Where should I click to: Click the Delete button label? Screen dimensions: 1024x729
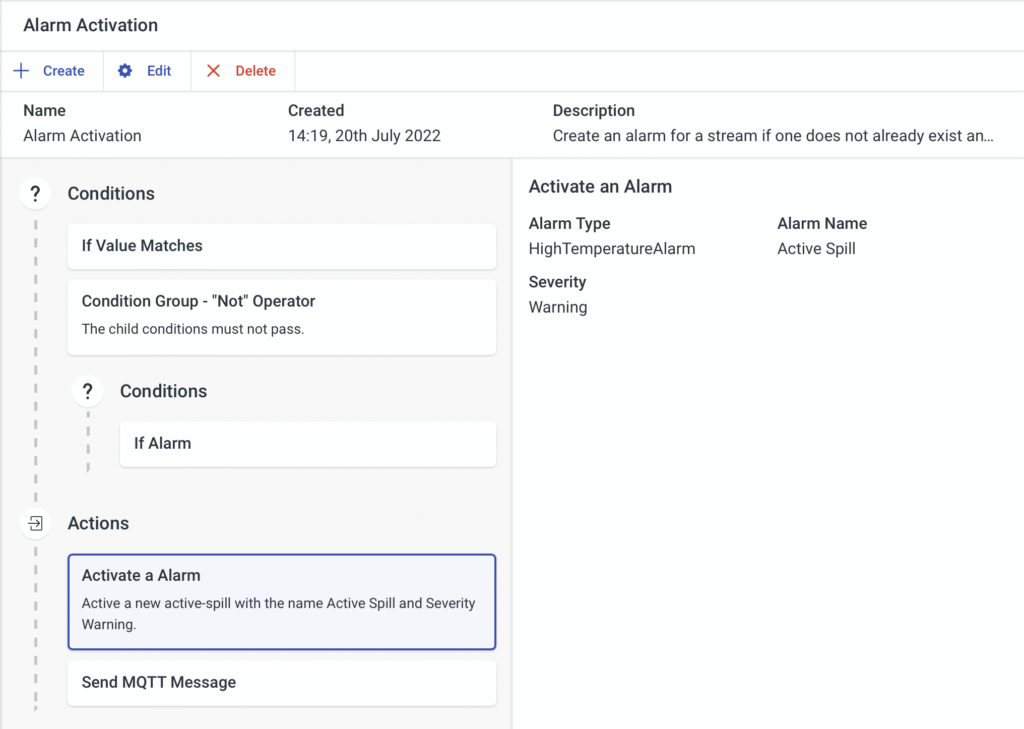pos(255,71)
